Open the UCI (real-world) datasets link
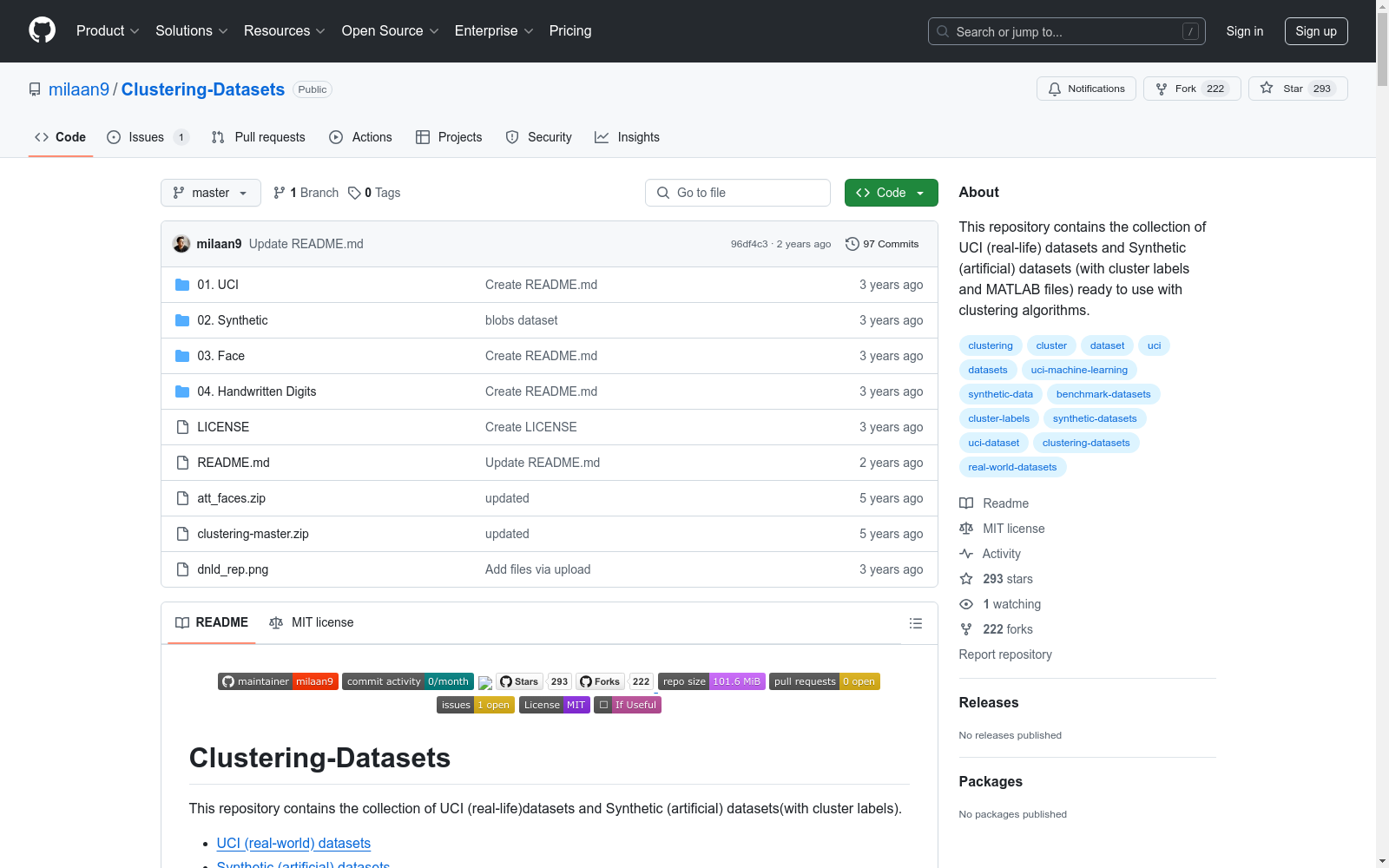Screen dimensions: 1389x868 pyautogui.click(x=293, y=843)
